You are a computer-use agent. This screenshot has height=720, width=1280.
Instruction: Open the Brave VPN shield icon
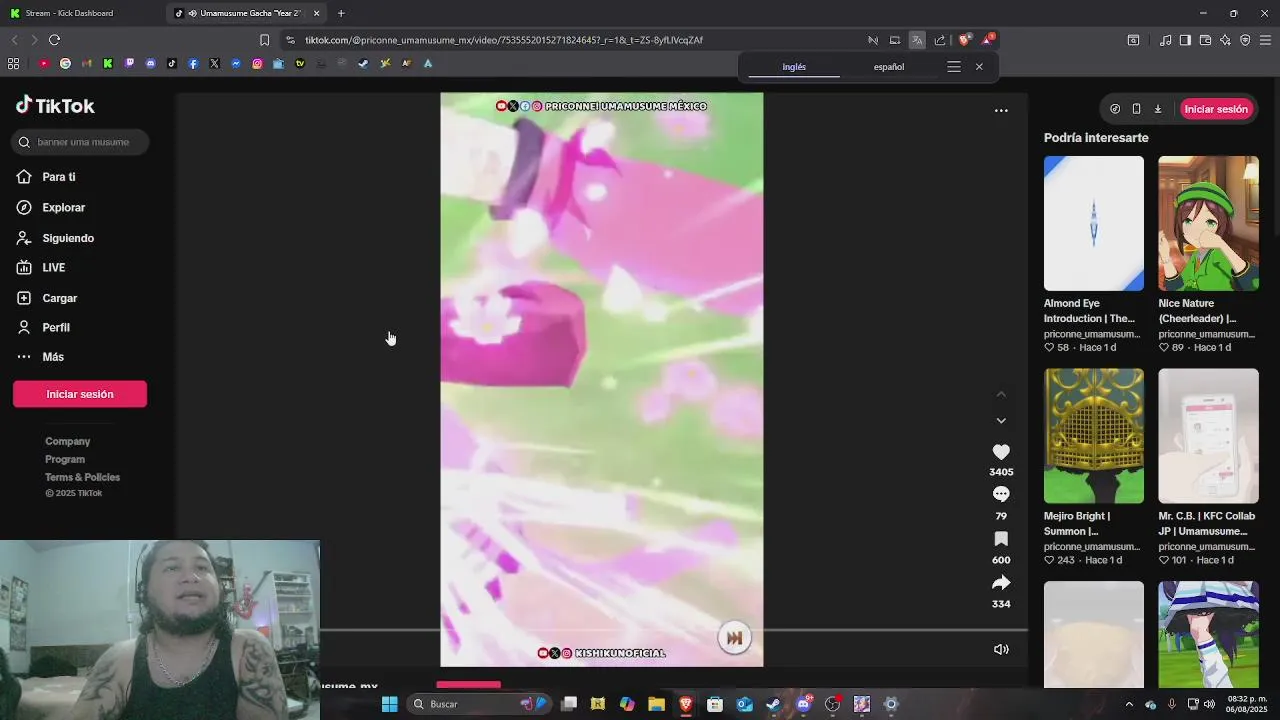1245,40
